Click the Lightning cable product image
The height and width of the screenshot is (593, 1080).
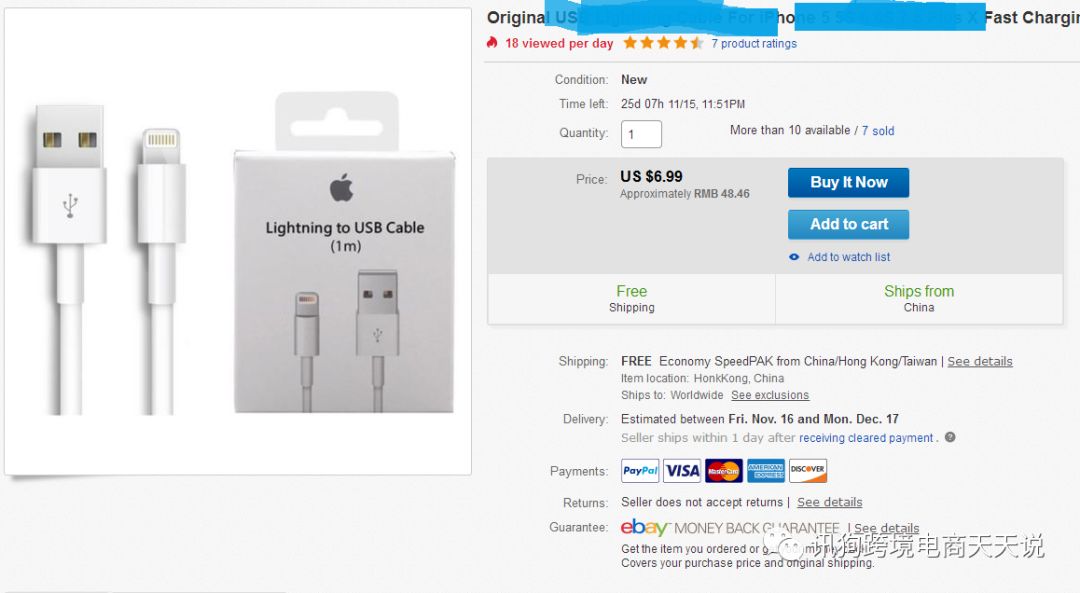pyautogui.click(x=238, y=241)
